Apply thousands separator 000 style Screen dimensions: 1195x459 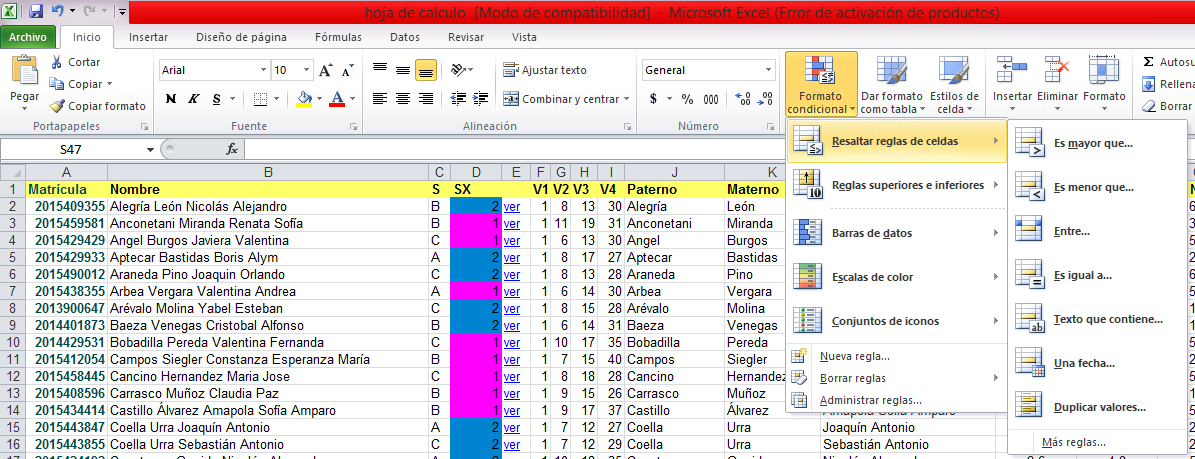710,98
